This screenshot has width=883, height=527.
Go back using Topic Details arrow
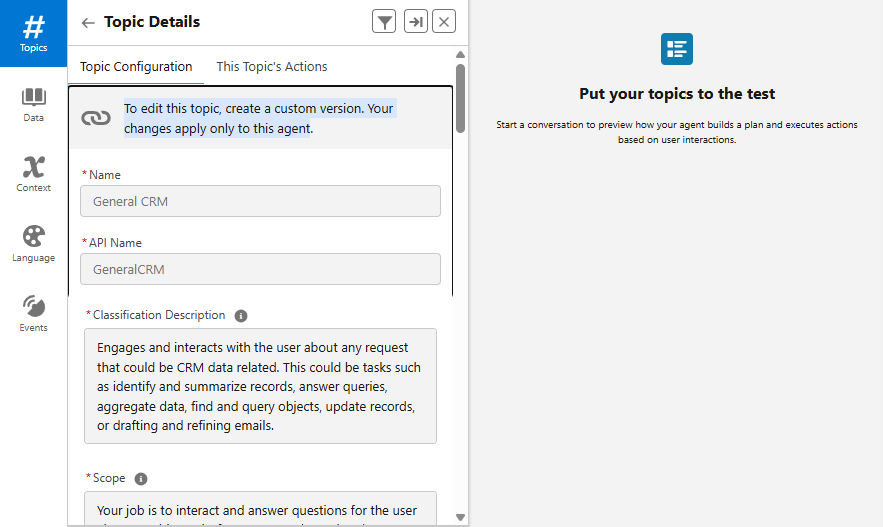(88, 22)
